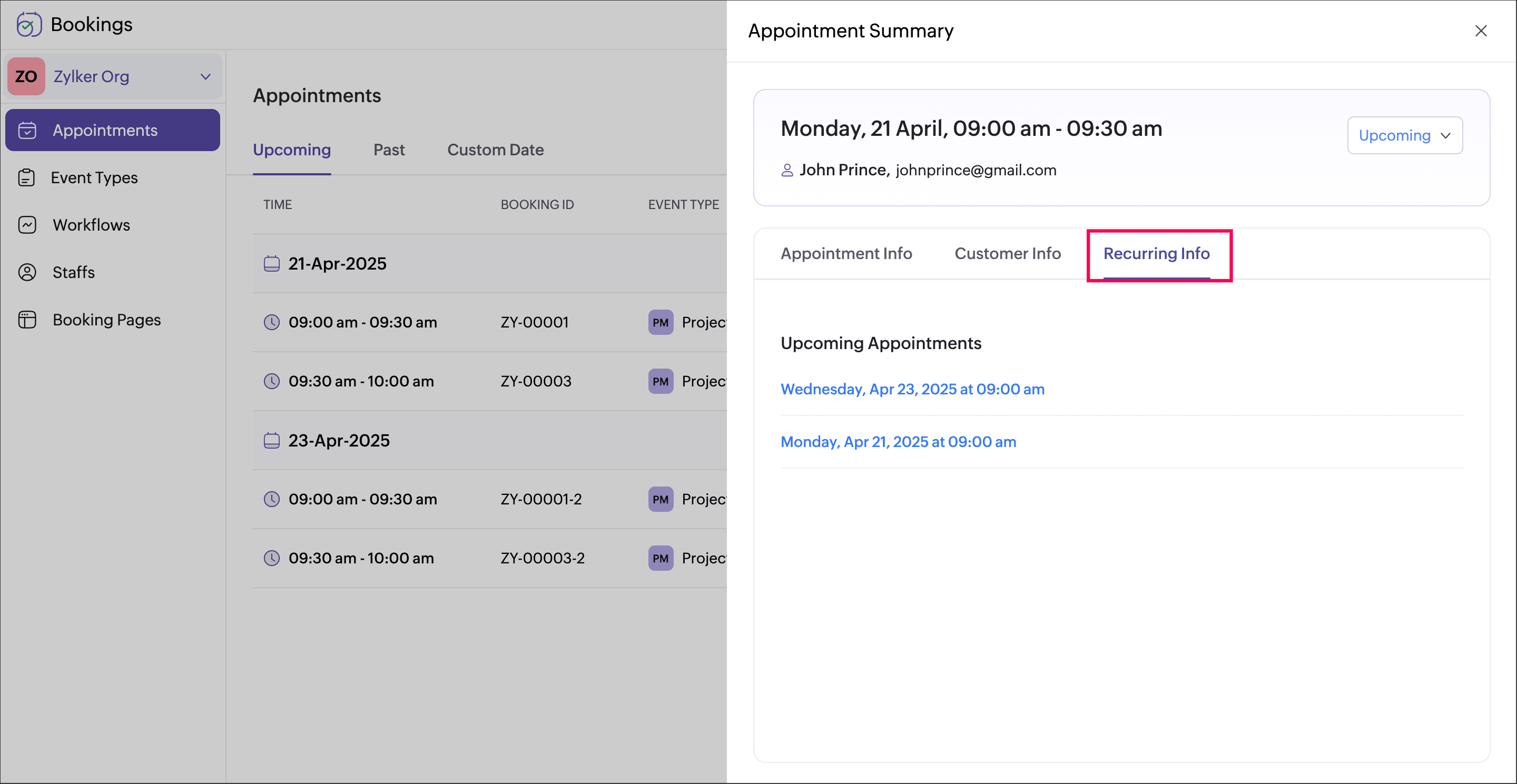
Task: Click the Staffs person icon
Action: (27, 272)
